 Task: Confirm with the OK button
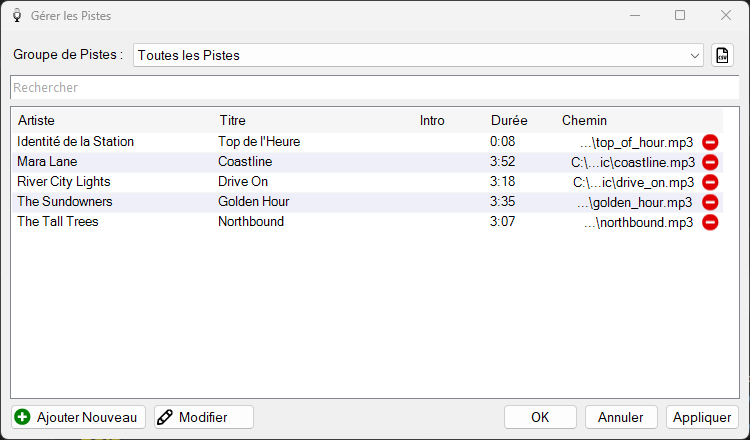pyautogui.click(x=540, y=417)
